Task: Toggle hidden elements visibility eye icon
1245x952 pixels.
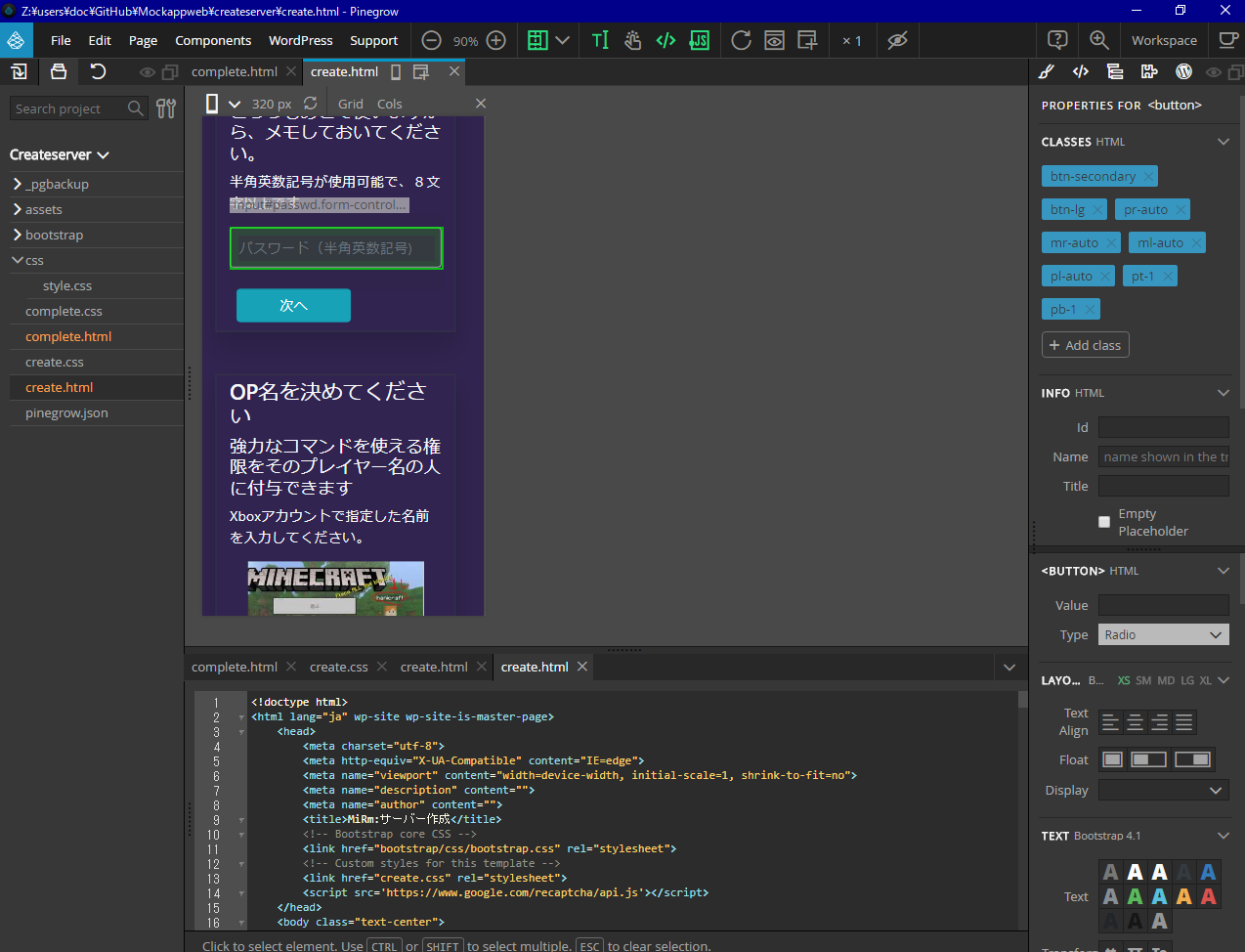Action: click(x=897, y=40)
